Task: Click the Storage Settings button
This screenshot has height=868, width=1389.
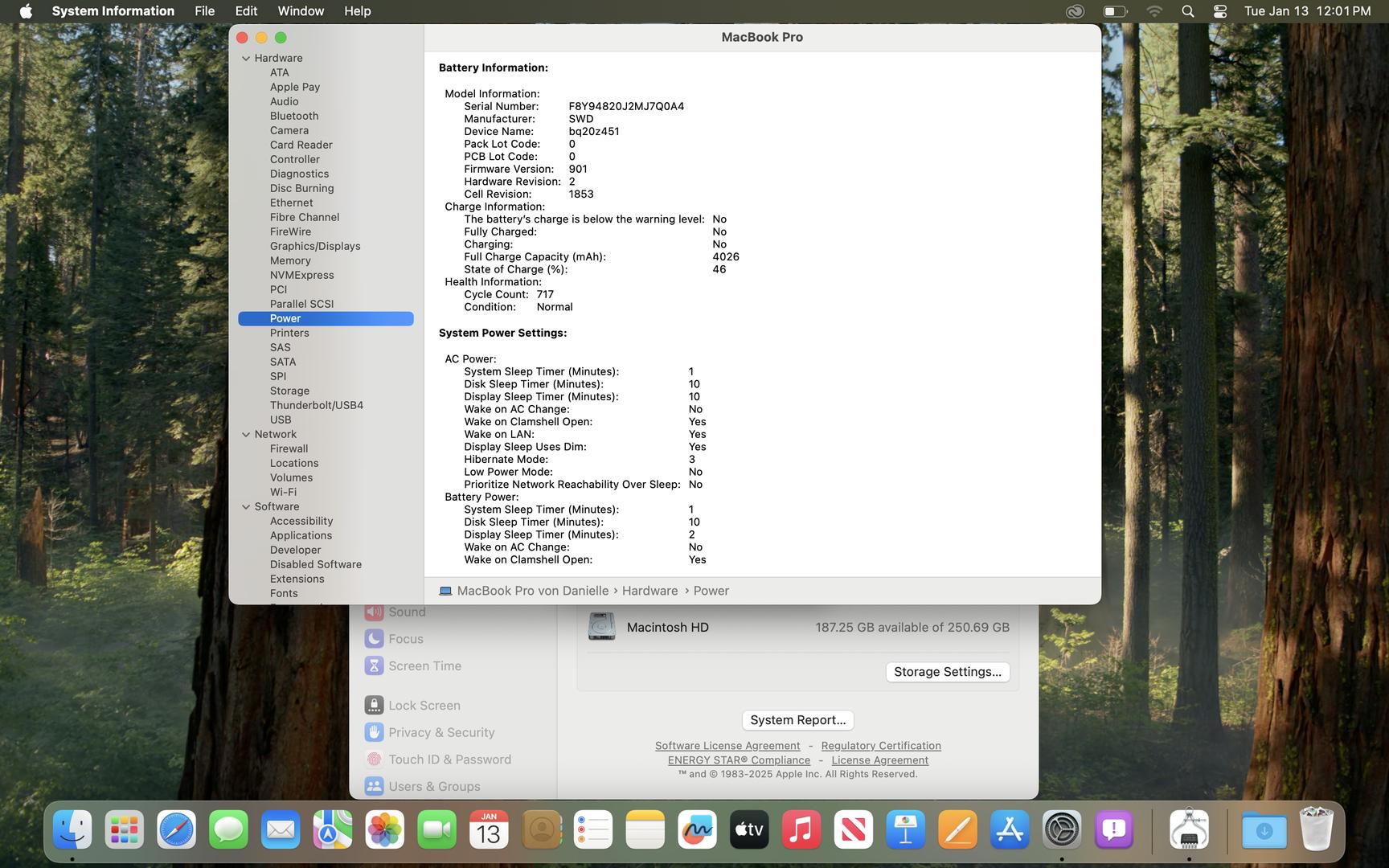Action: coord(947,672)
